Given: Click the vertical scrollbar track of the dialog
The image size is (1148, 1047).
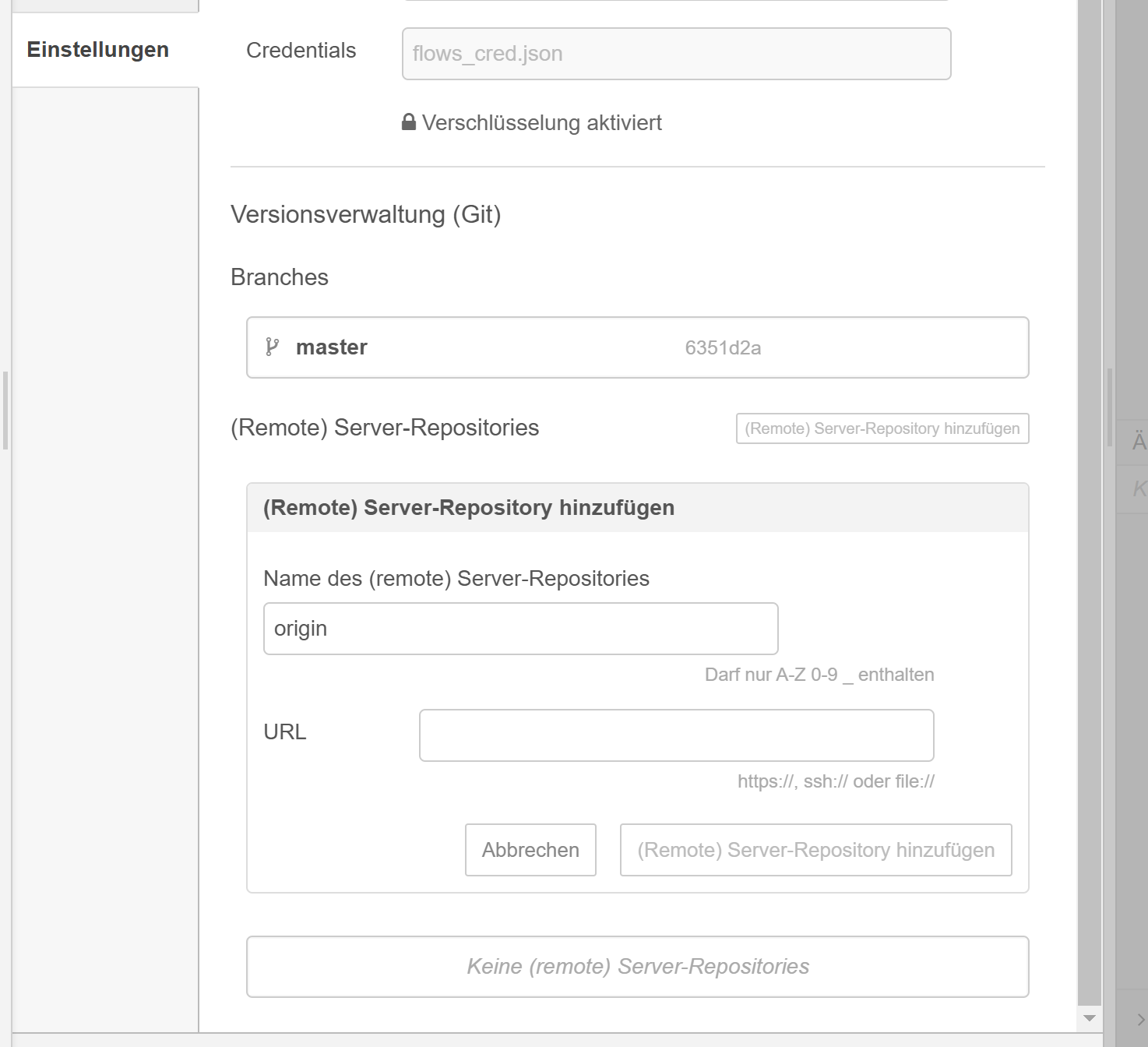Looking at the screenshot, I should pos(1090,545).
